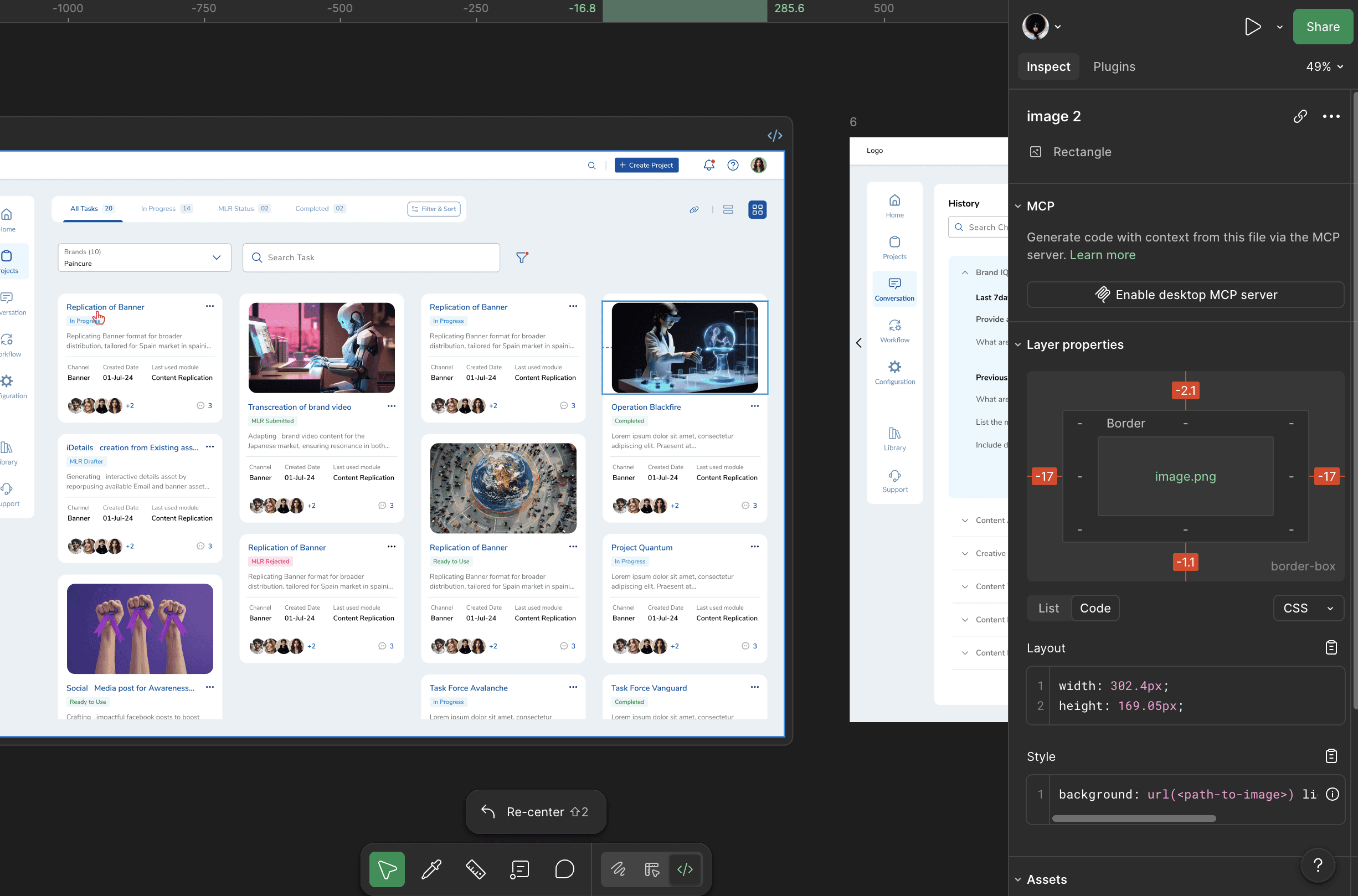Viewport: 1358px width, 896px height.
Task: Collapse the MCP section
Action: tap(1017, 205)
